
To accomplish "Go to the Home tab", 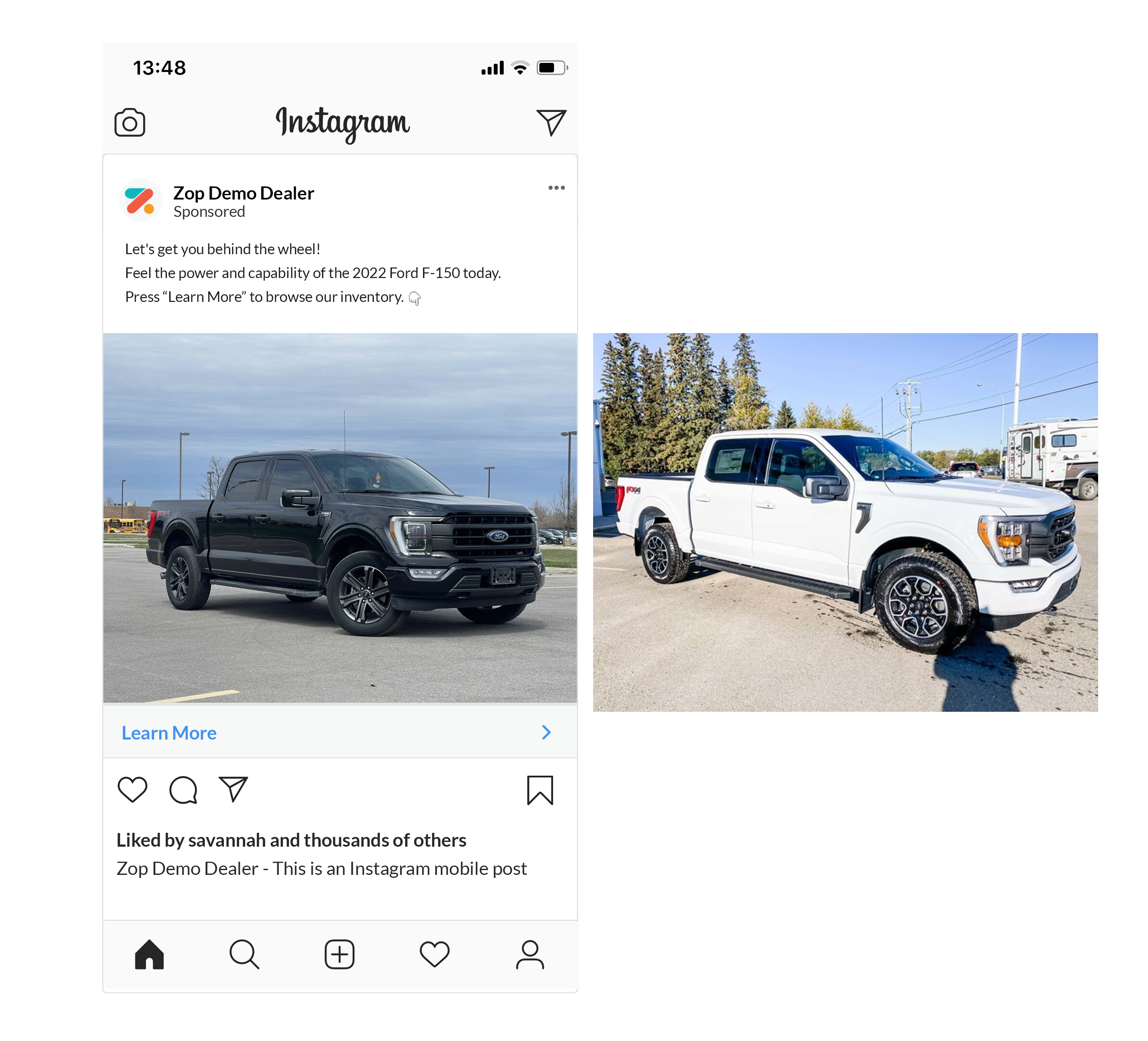I will (149, 955).
